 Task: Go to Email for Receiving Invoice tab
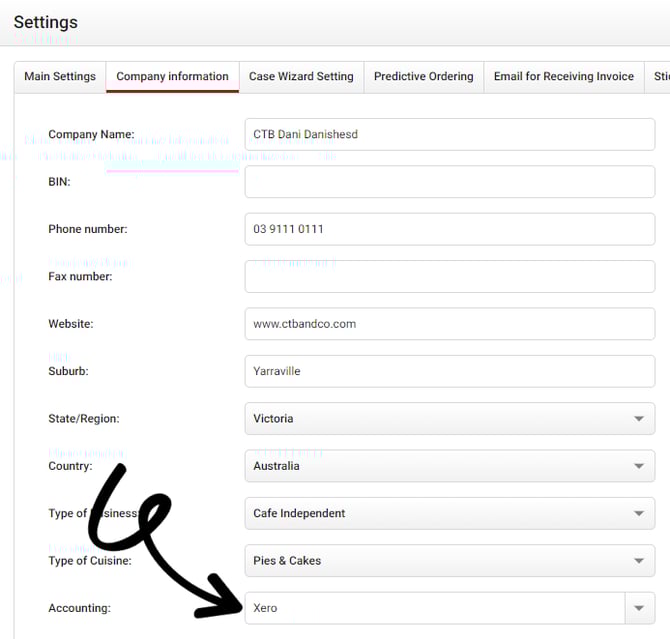coord(564,77)
